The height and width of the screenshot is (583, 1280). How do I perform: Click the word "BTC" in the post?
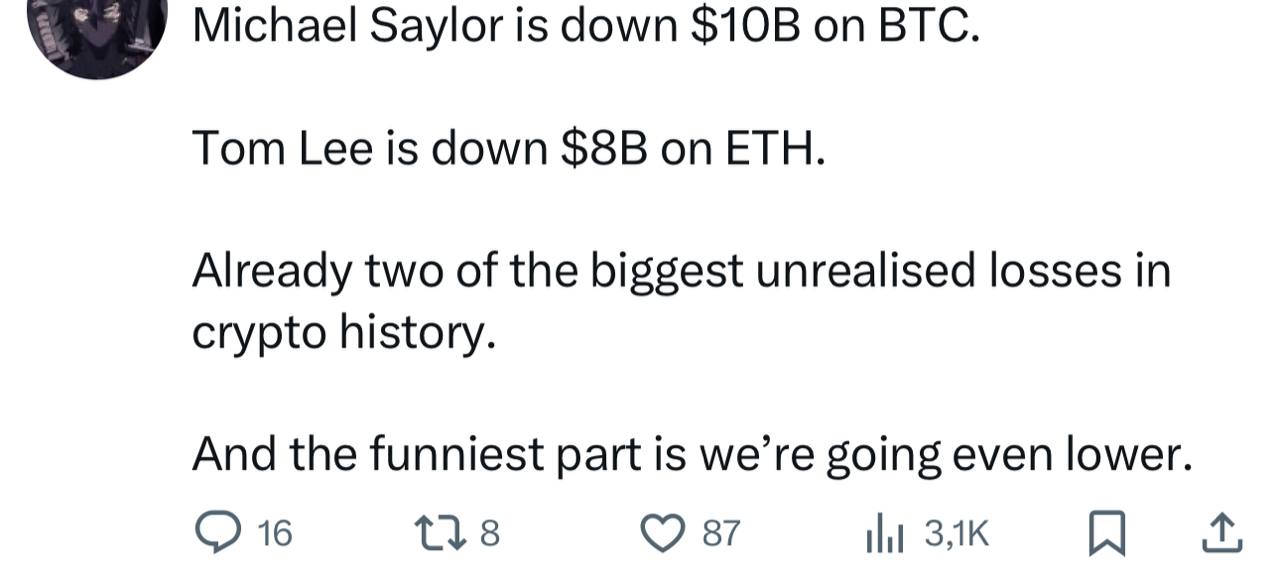click(924, 27)
